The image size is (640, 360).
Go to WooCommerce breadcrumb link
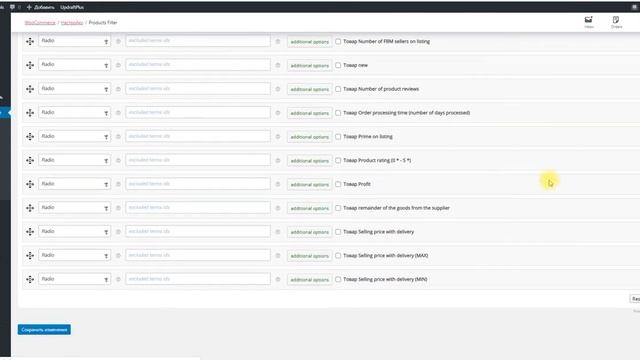coord(40,22)
